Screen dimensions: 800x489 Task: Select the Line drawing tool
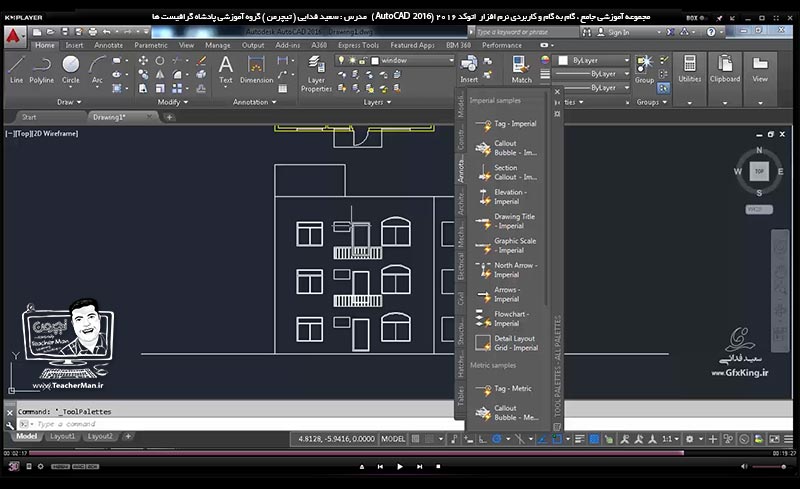16,69
